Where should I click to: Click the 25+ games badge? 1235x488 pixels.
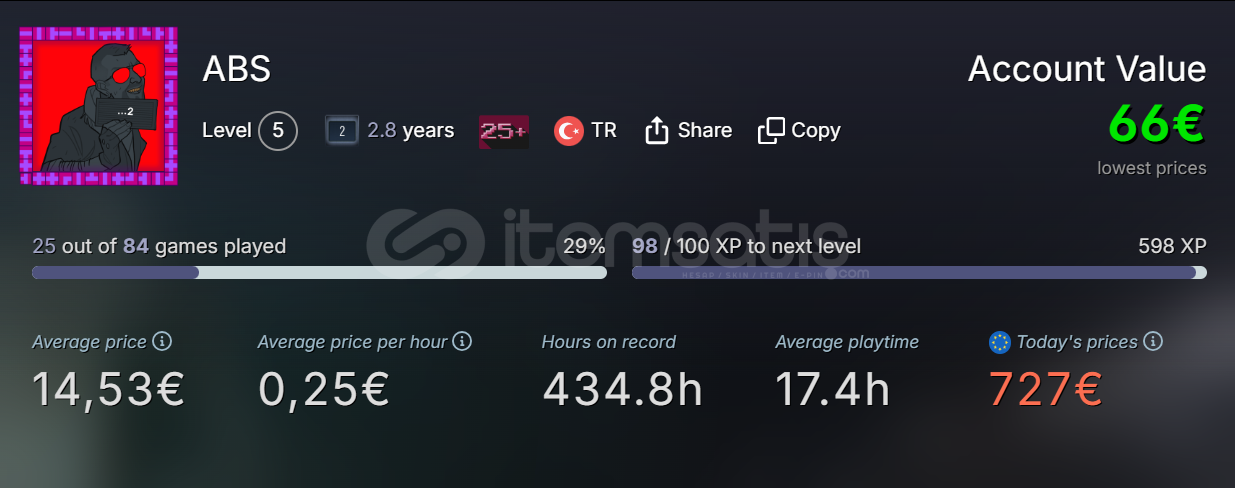click(x=504, y=130)
